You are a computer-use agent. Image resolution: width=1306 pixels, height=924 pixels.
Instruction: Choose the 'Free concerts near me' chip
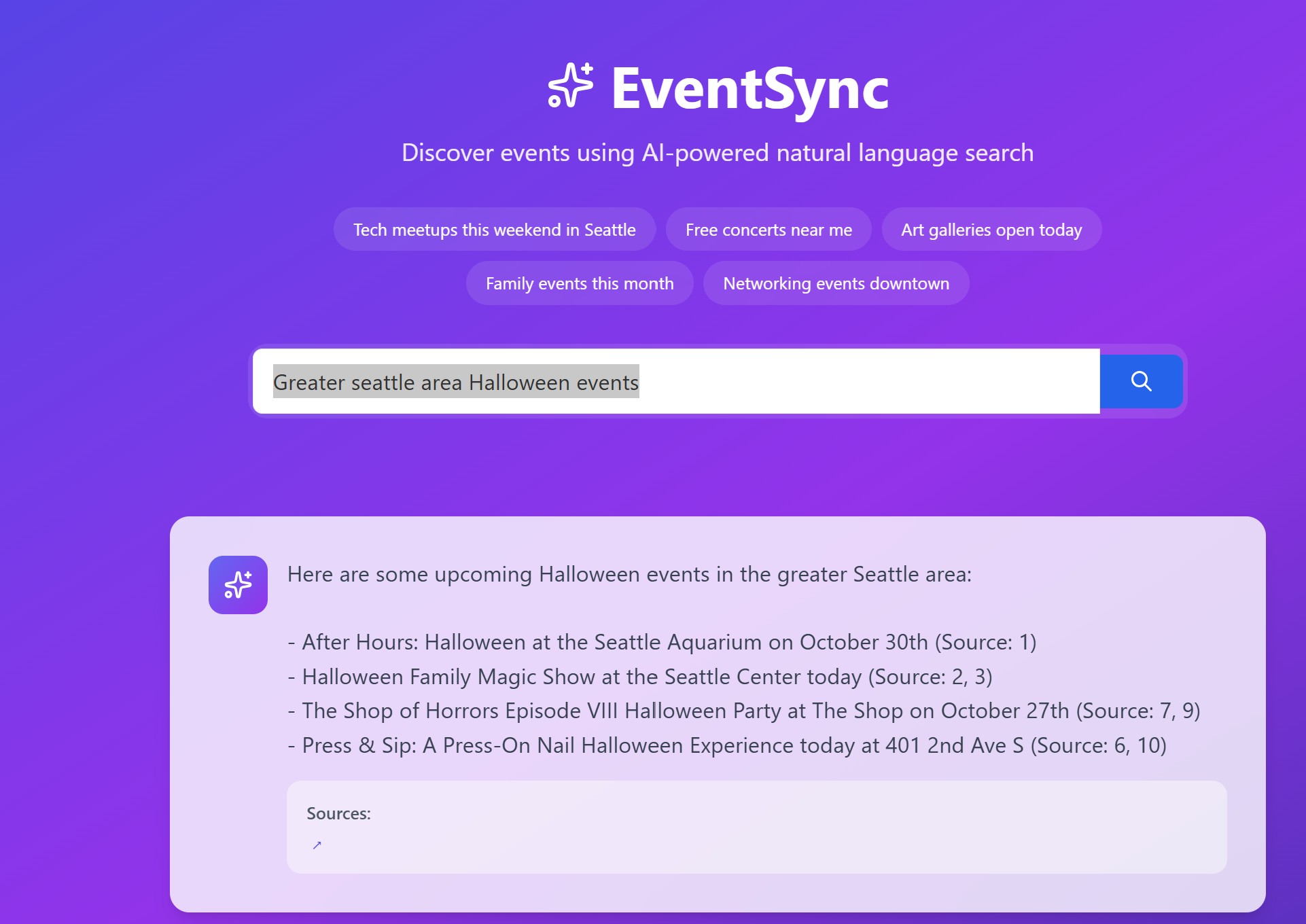pyautogui.click(x=768, y=230)
